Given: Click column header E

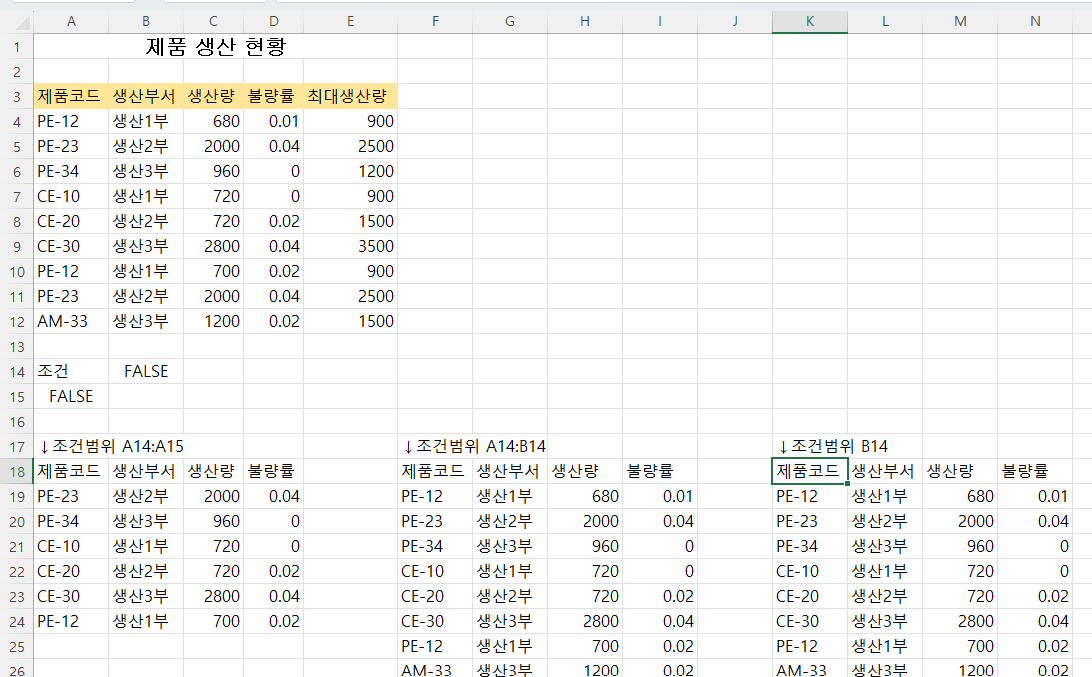Looking at the screenshot, I should 350,21.
